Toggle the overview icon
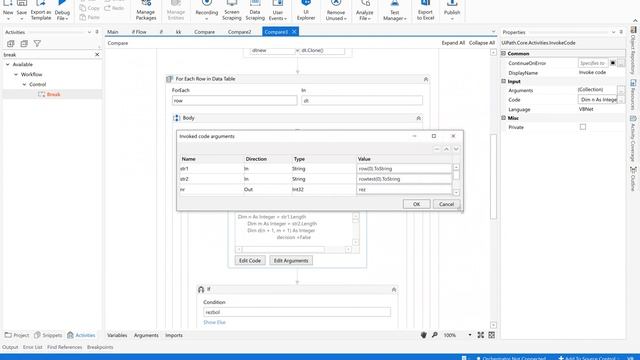640x360 pixels. [x=492, y=335]
